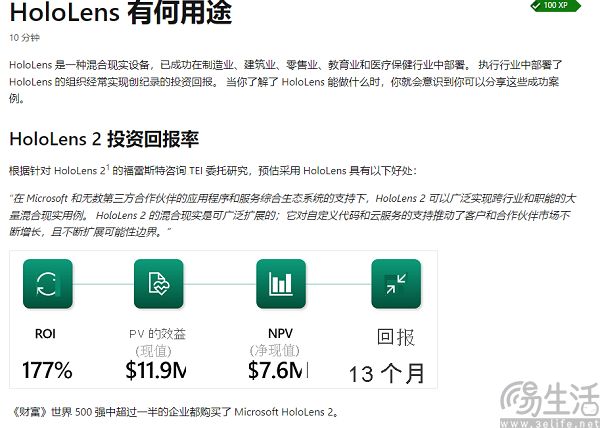Screen dimensions: 600x428
Task: Click the $11.9M value
Action: (156, 370)
